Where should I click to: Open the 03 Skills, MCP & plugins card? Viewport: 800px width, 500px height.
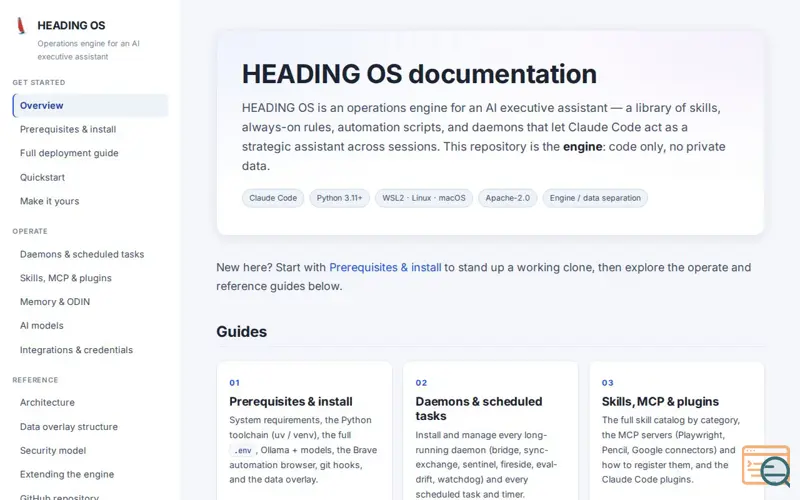tap(677, 431)
